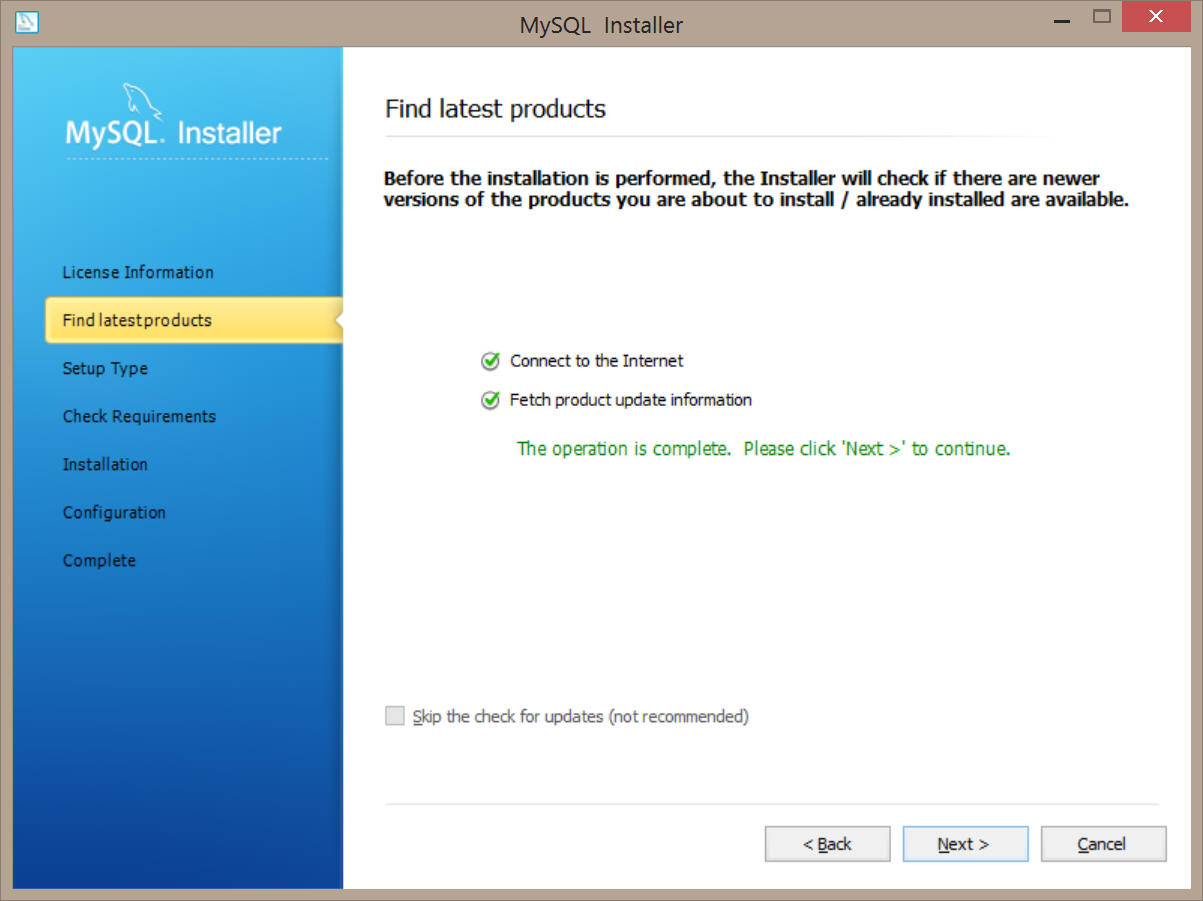Select the Find latest products step
This screenshot has height=901, width=1203.
click(193, 320)
